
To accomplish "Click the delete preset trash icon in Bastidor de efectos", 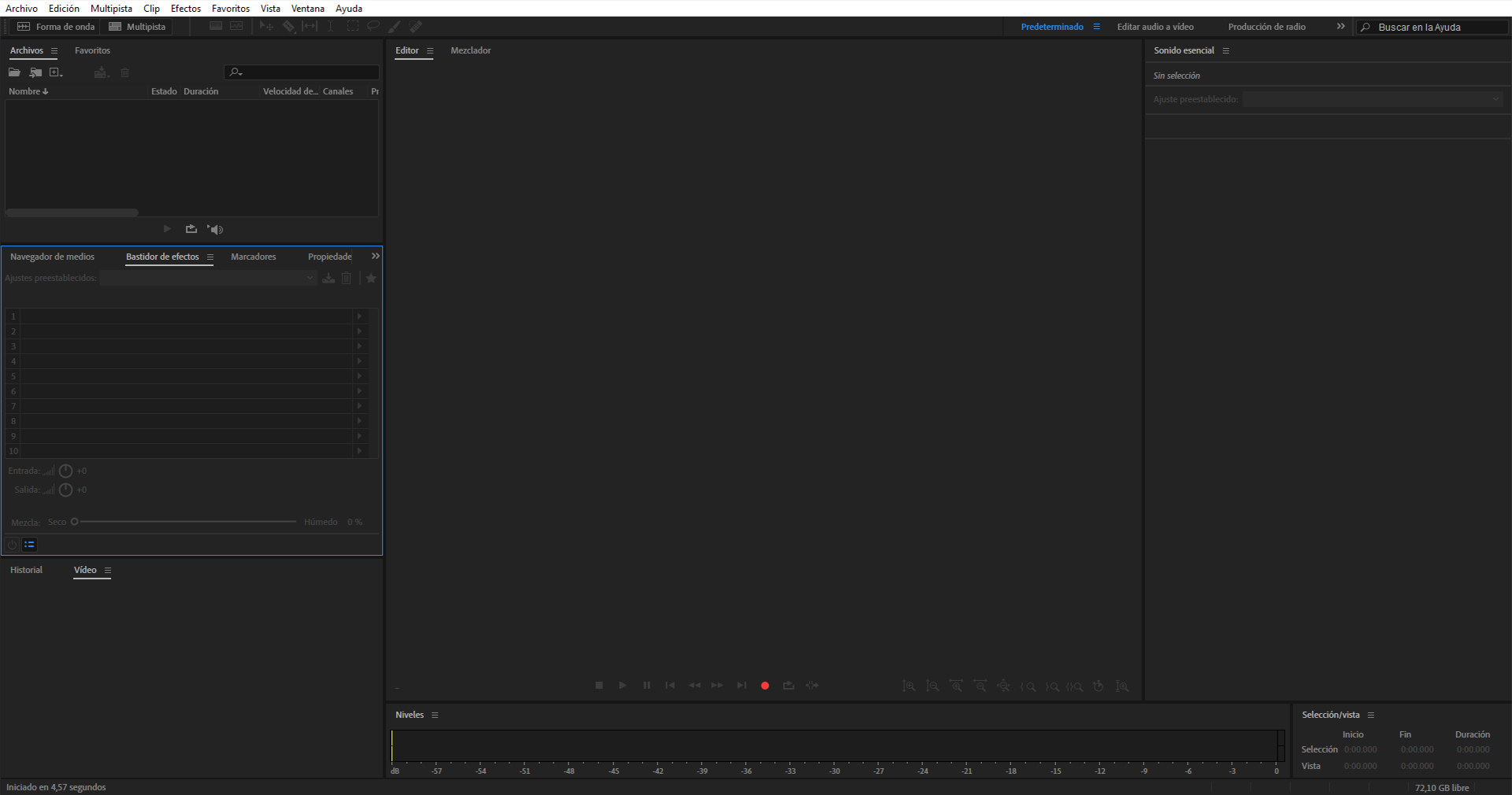I will [x=346, y=278].
